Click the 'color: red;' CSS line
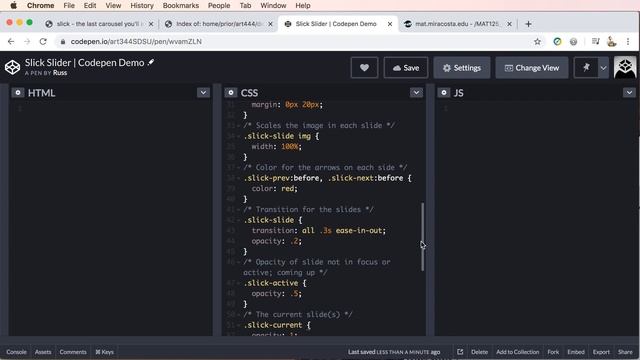Screen dimensions: 640x360 point(274,189)
